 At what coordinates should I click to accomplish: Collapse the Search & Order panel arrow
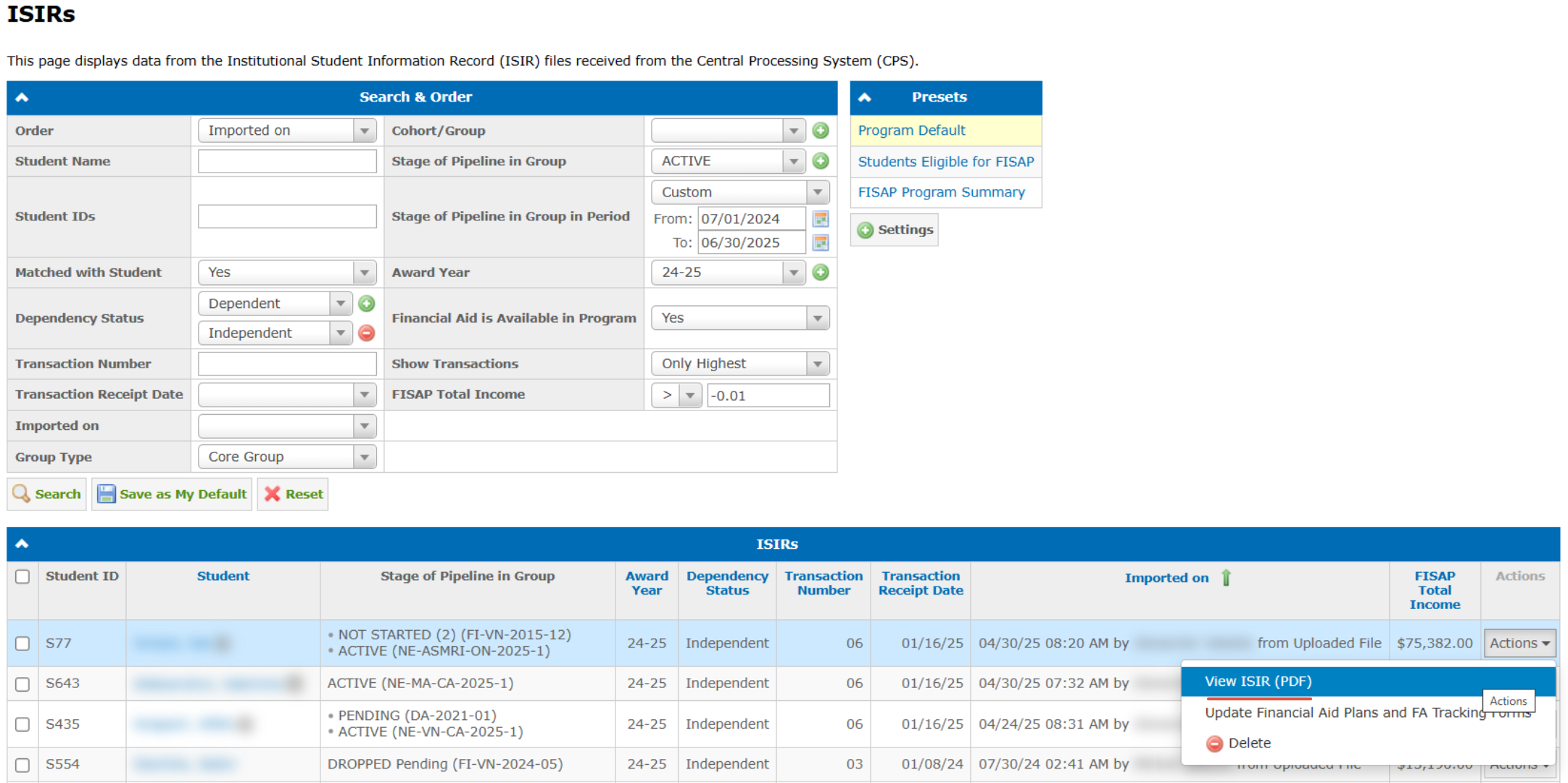22,97
